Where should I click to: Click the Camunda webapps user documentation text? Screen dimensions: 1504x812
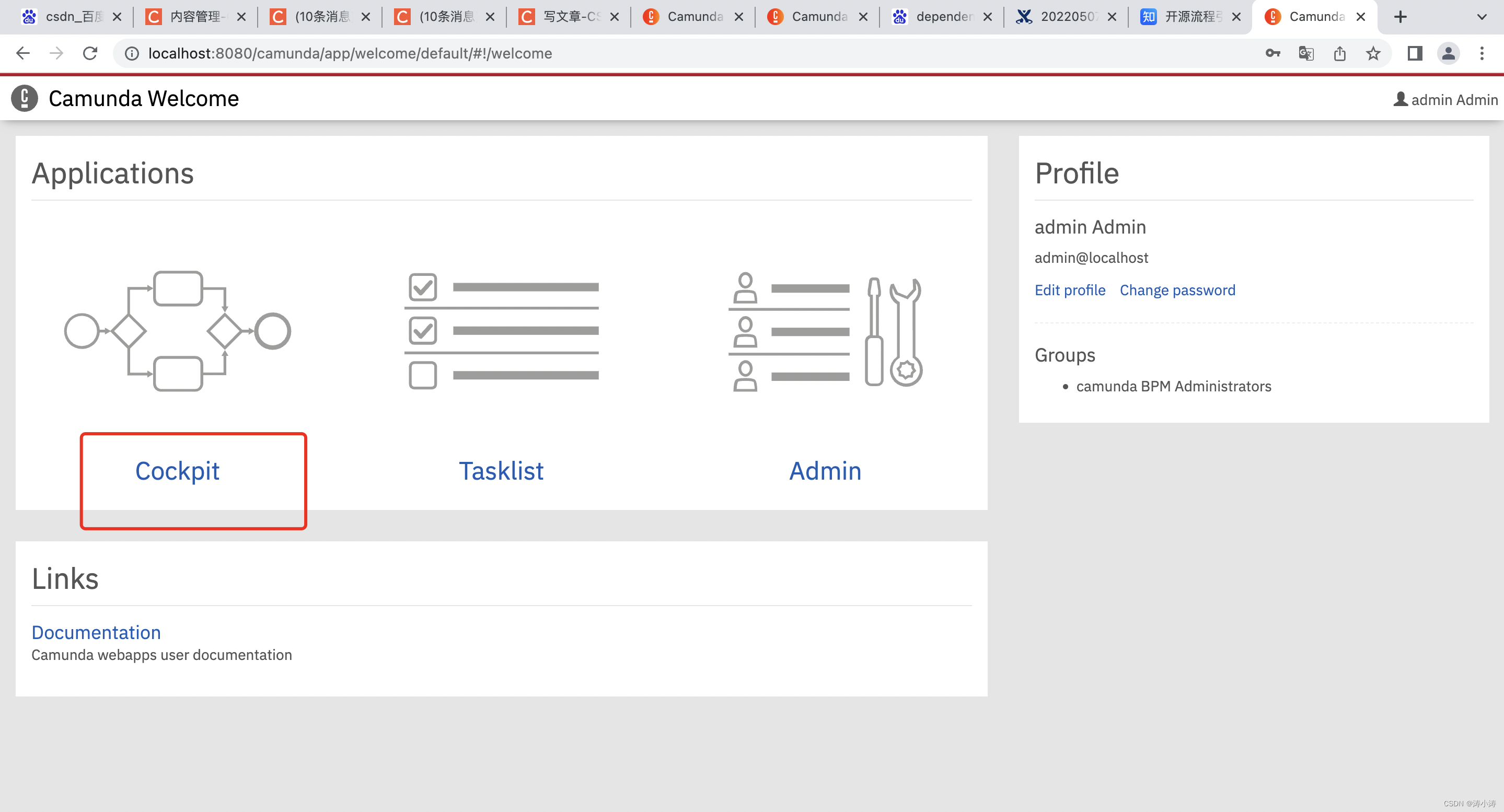click(161, 655)
